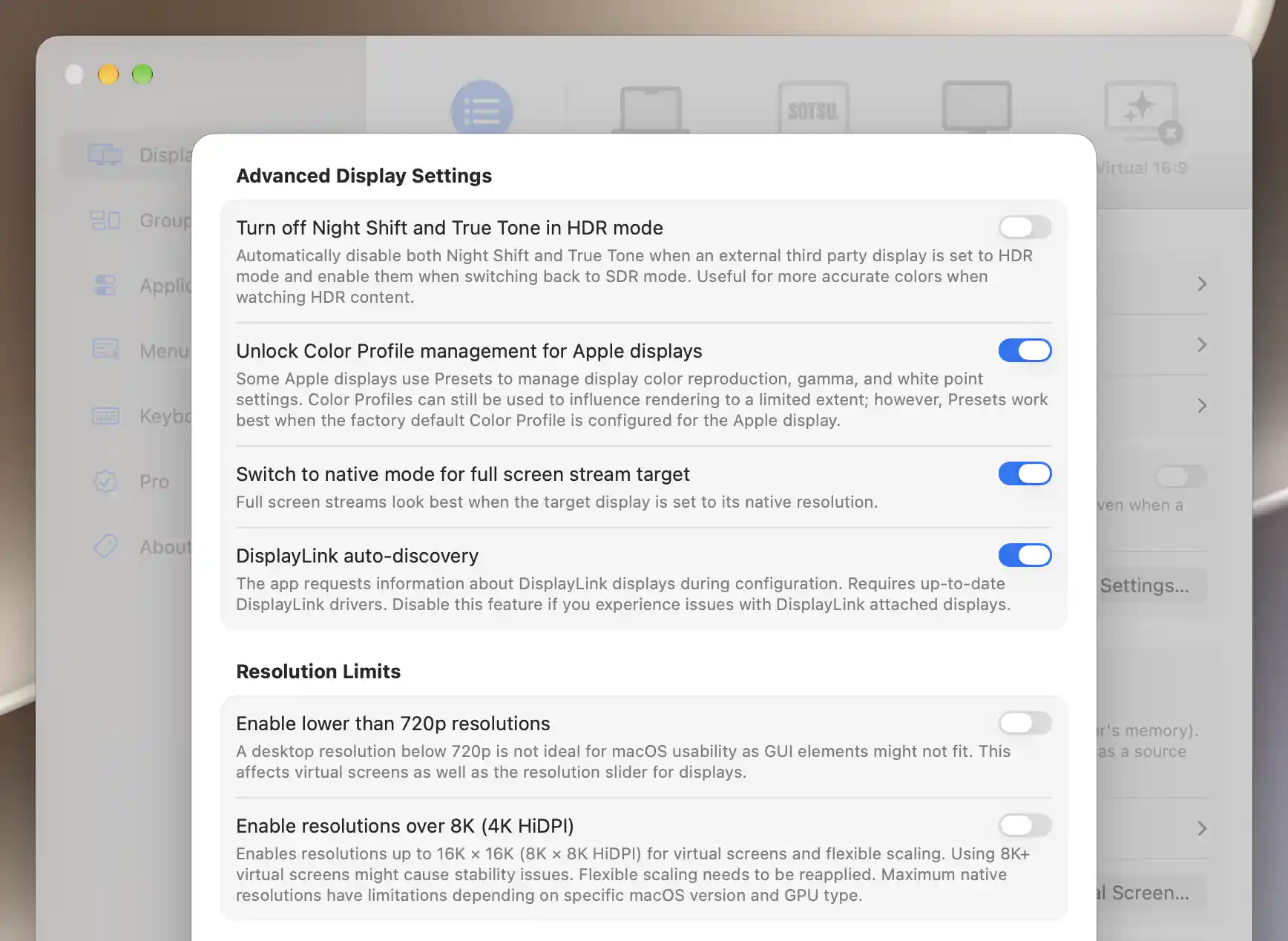1288x941 pixels.
Task: Click the Groups sidebar icon
Action: 105,220
